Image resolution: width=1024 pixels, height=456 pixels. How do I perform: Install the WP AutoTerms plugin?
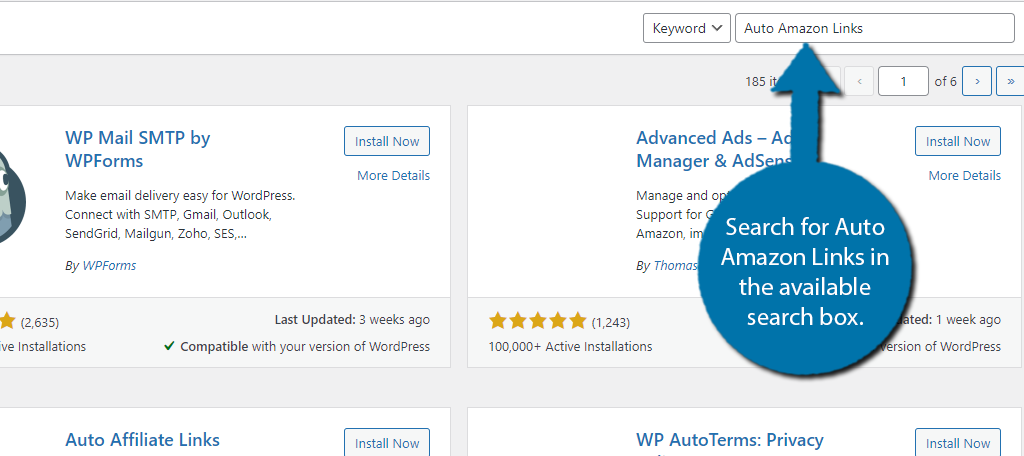point(957,442)
